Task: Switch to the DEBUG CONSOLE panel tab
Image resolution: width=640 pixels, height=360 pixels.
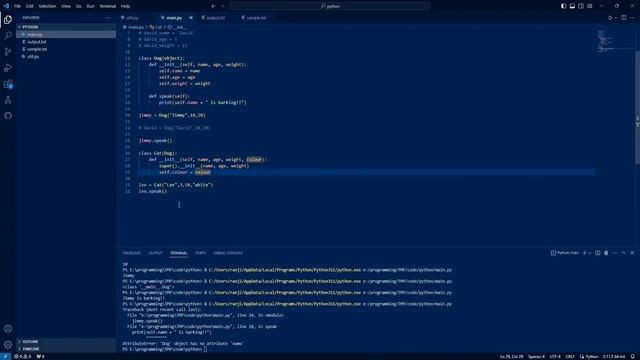Action: coord(228,253)
